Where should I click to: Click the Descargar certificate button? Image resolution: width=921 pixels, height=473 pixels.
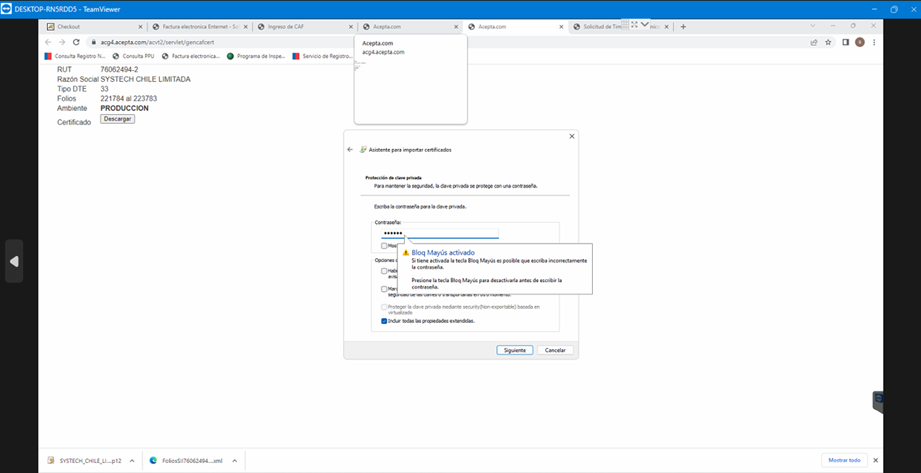[x=117, y=119]
